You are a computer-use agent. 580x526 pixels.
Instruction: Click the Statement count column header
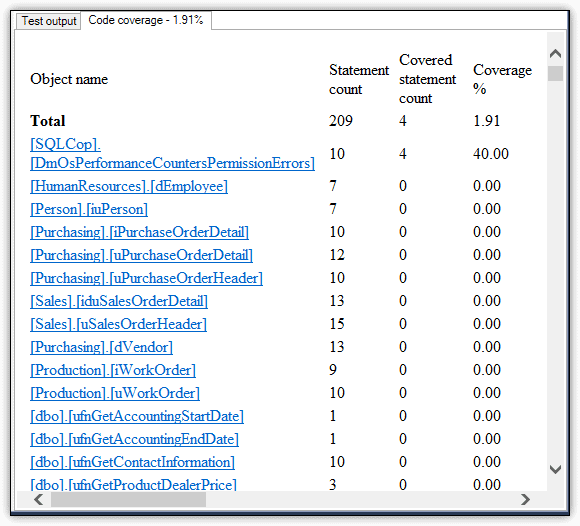[359, 80]
